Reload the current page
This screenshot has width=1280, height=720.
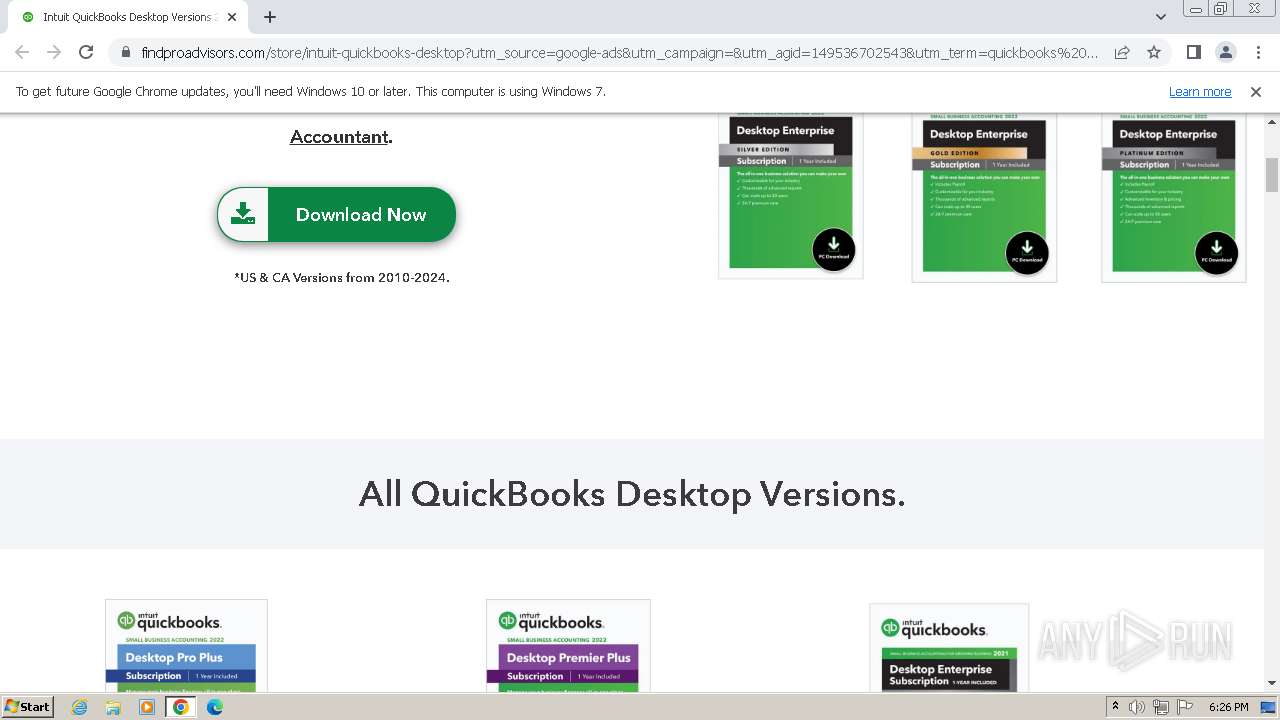point(86,52)
